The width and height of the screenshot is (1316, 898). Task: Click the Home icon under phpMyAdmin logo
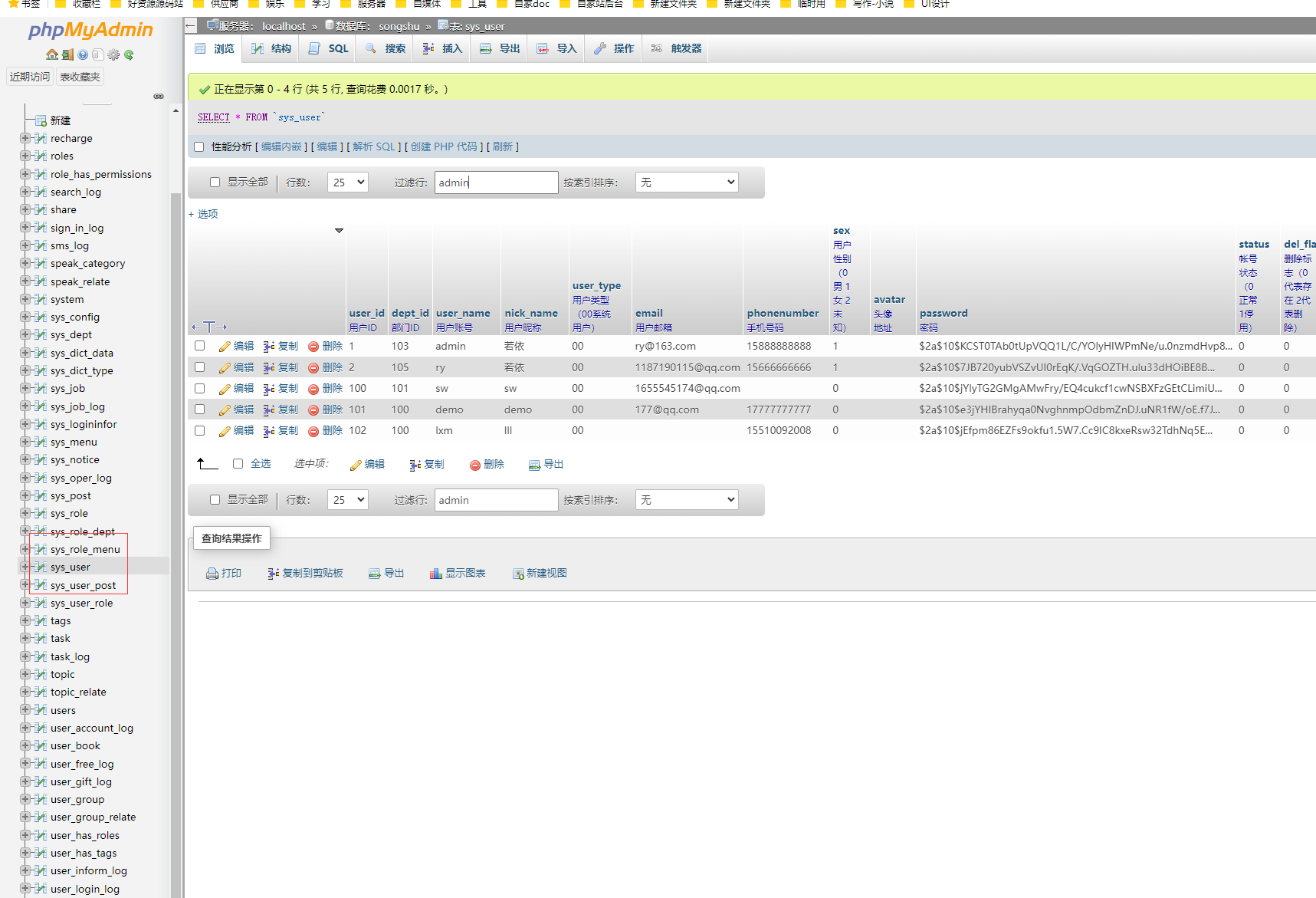pos(51,54)
